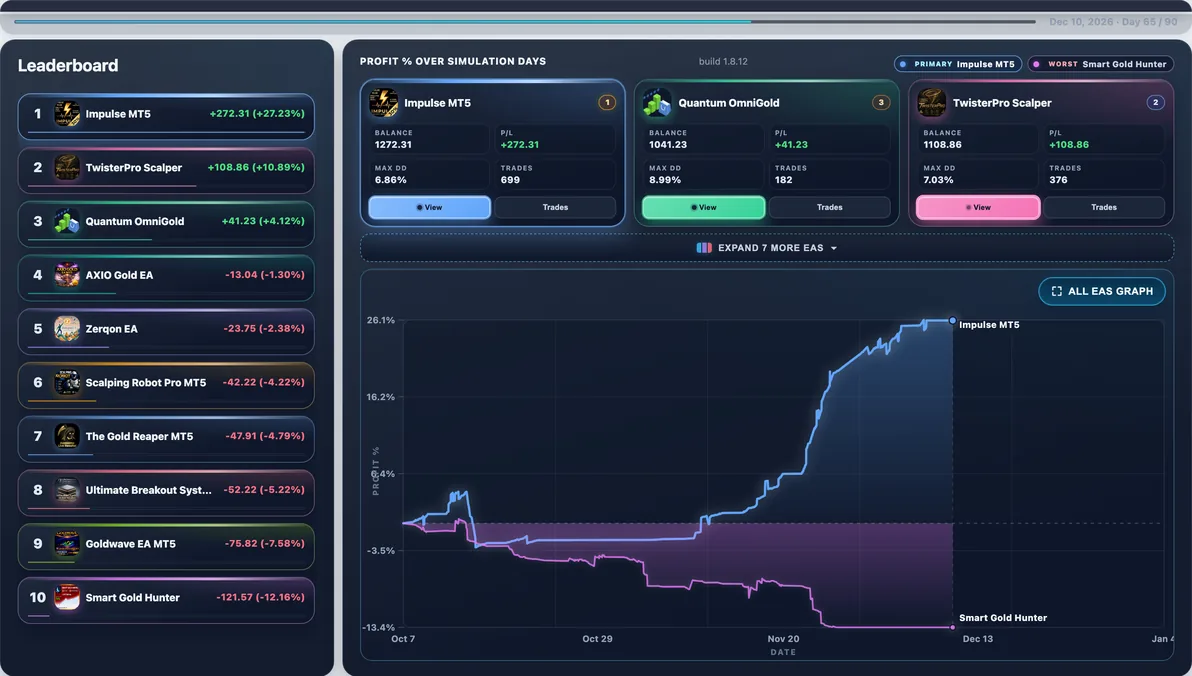Click the Balance 1272.31 value
The width and height of the screenshot is (1192, 676).
[393, 144]
